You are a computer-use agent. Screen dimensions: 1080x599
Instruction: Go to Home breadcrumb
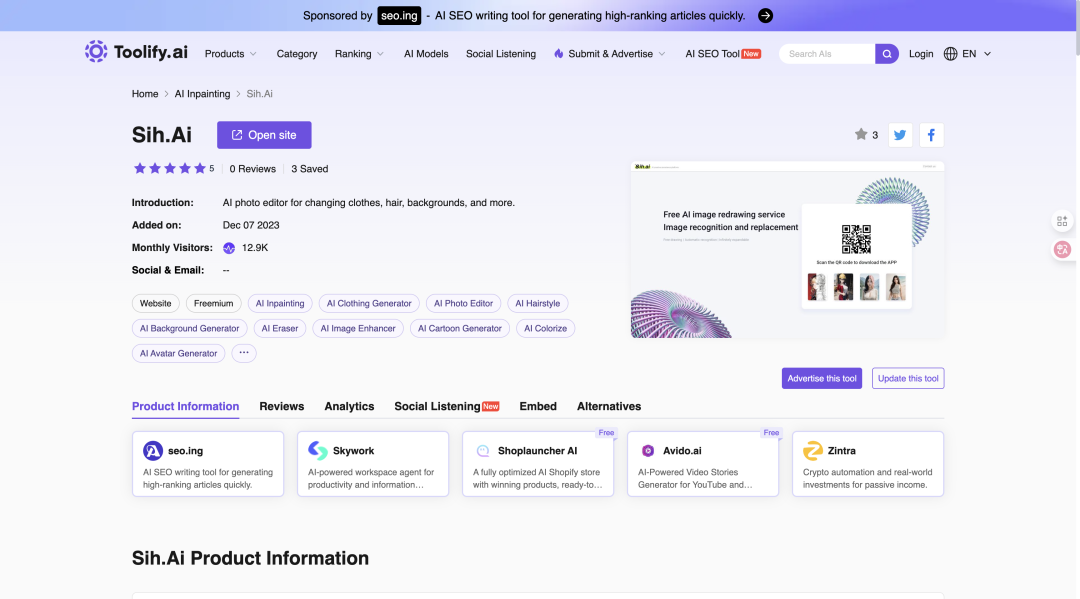145,94
